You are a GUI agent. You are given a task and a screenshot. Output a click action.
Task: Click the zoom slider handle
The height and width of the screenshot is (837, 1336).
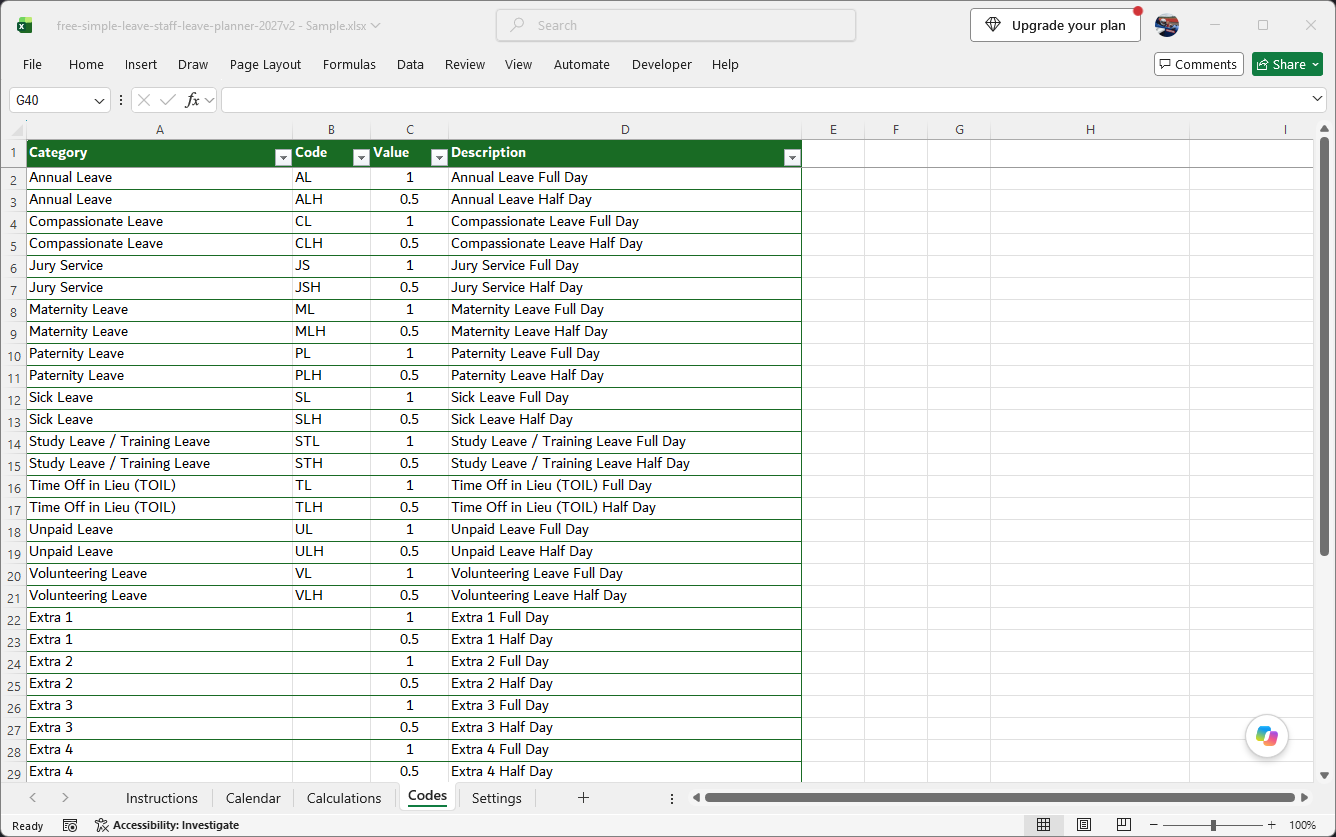click(x=1213, y=825)
